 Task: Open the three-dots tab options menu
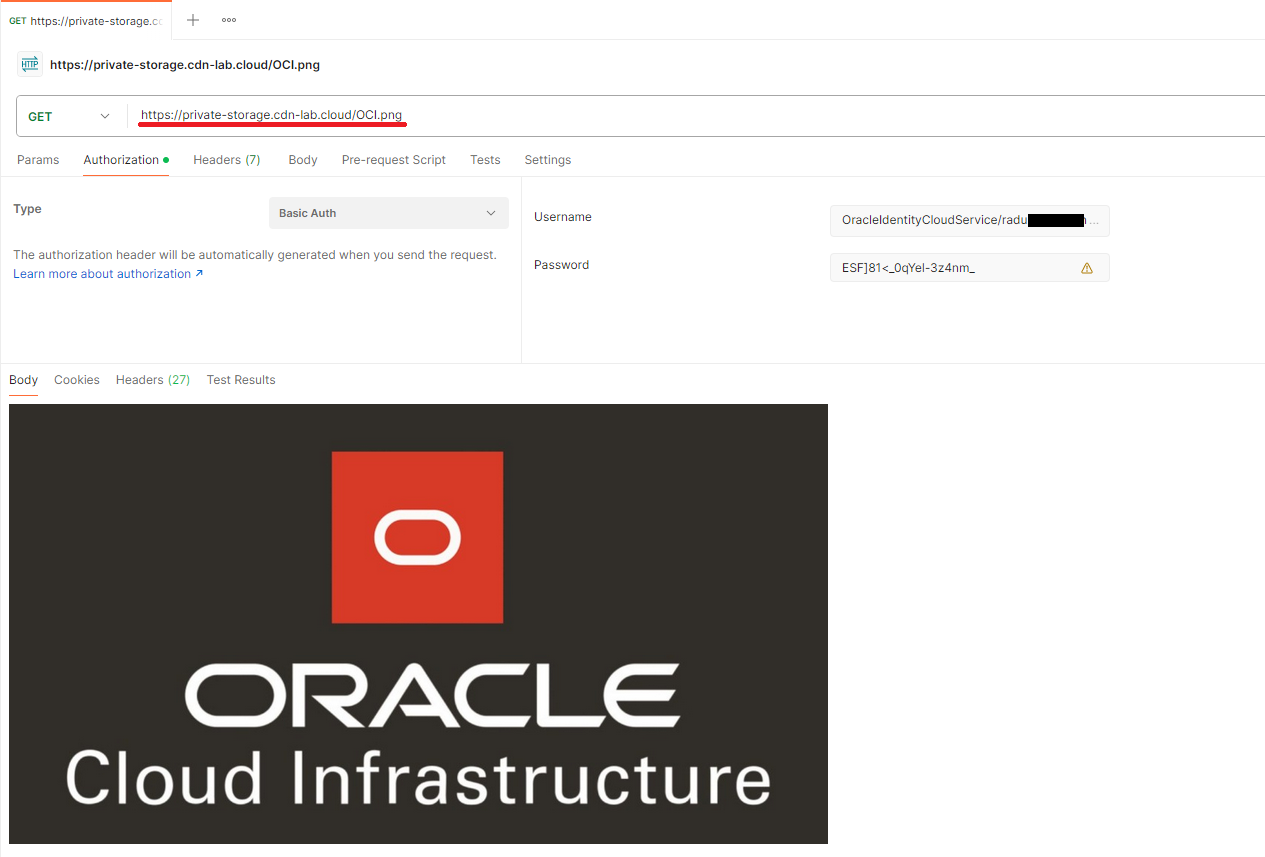click(229, 20)
